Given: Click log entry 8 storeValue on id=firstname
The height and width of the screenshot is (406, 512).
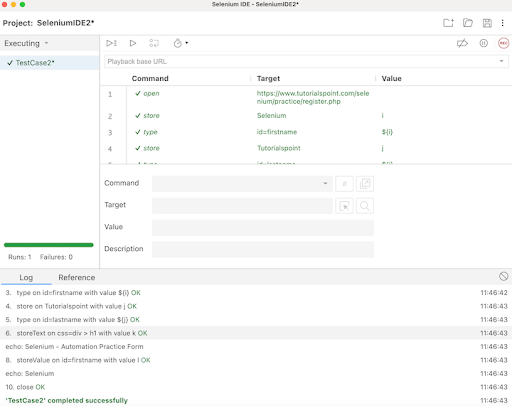Looking at the screenshot, I should pyautogui.click(x=256, y=360).
